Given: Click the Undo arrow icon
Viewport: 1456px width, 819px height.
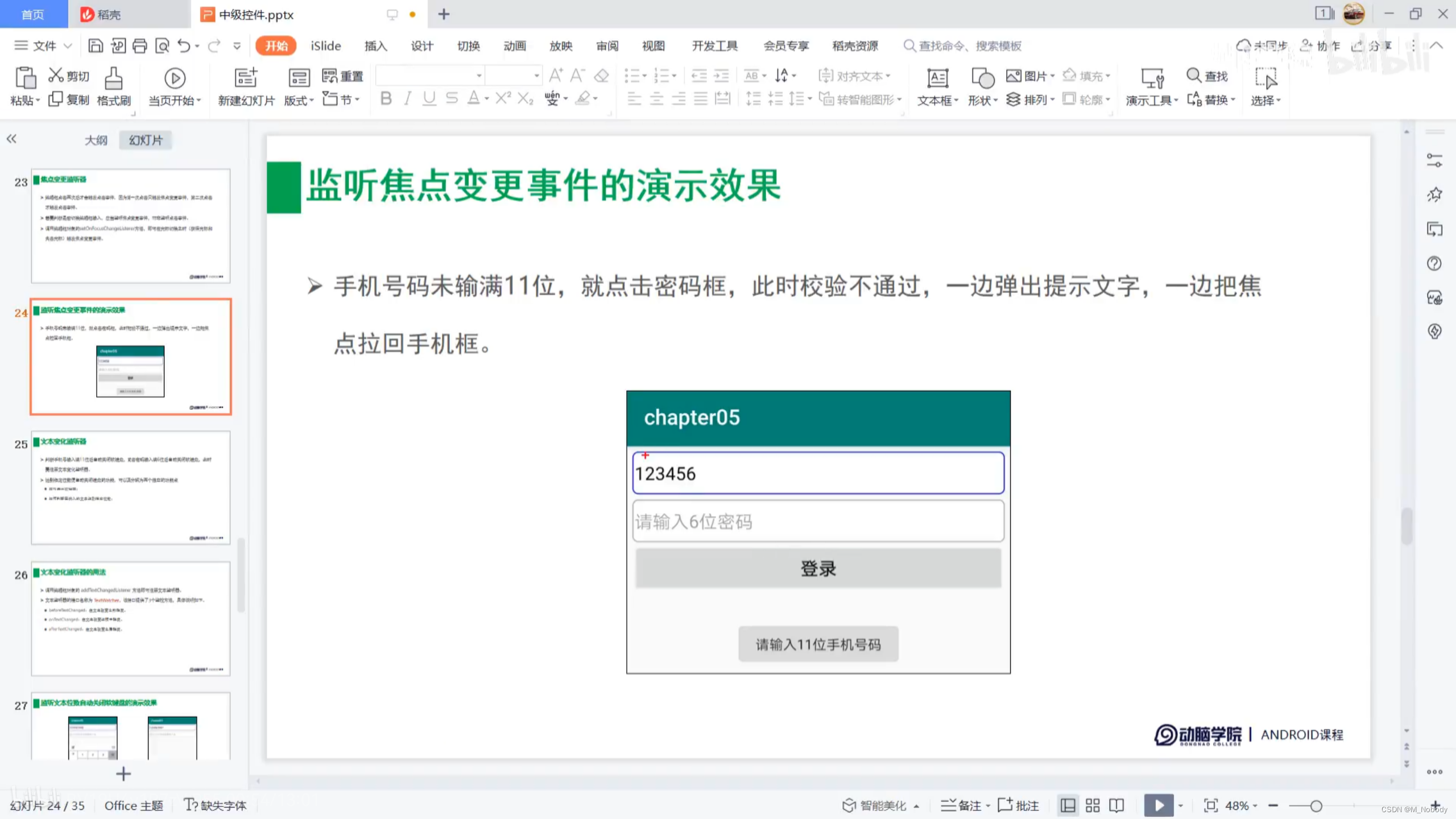Looking at the screenshot, I should click(184, 46).
